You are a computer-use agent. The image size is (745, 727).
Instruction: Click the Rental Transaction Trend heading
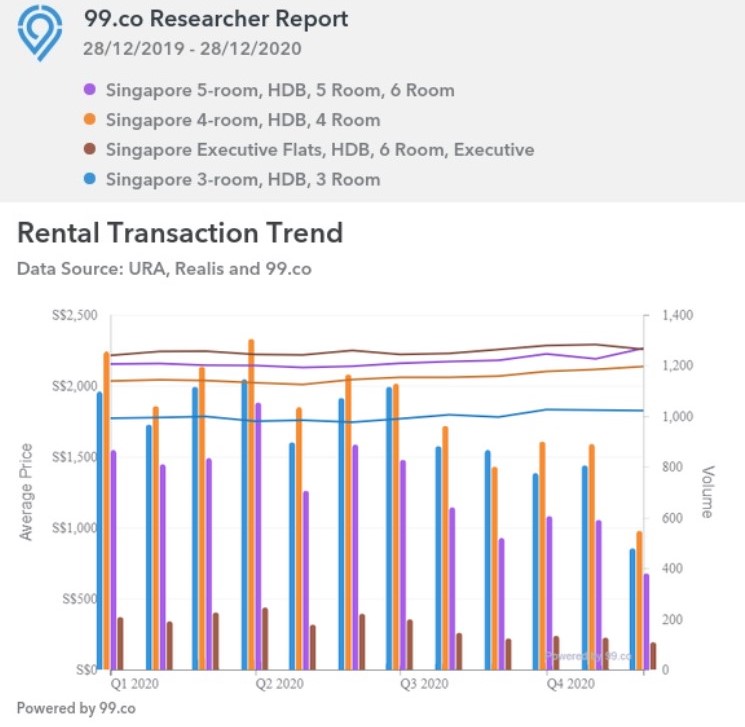point(180,233)
